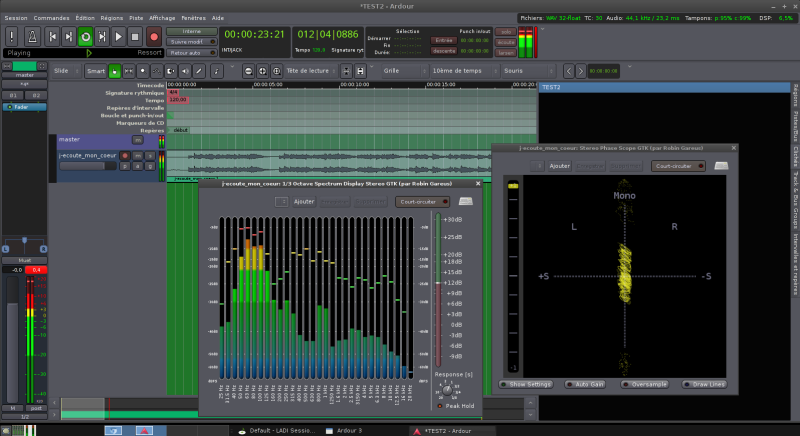Toggle Peak Hold in spectrum display
Screen dimensions: 800x436
pyautogui.click(x=439, y=405)
